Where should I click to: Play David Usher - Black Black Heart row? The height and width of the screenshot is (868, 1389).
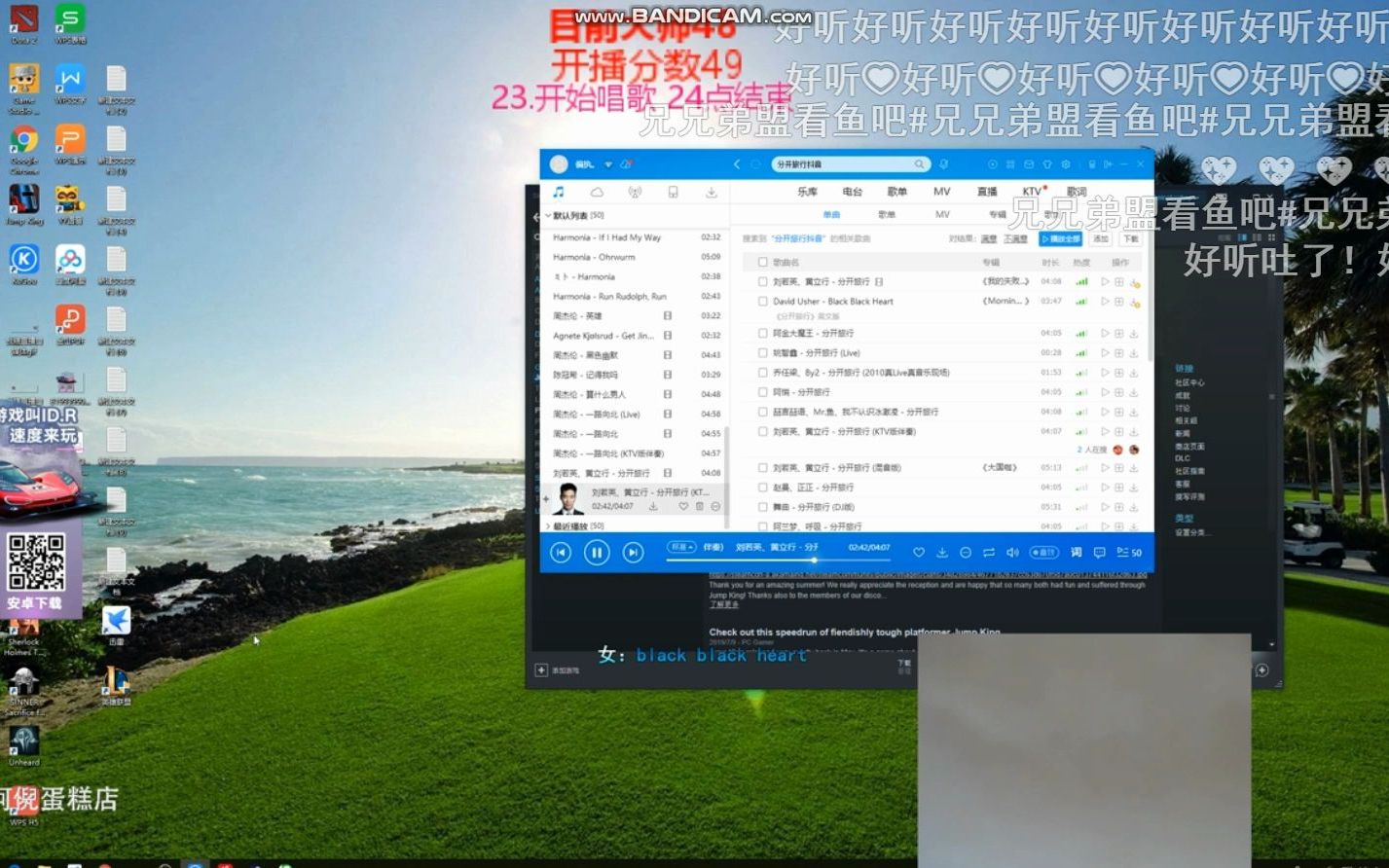[x=1105, y=302]
